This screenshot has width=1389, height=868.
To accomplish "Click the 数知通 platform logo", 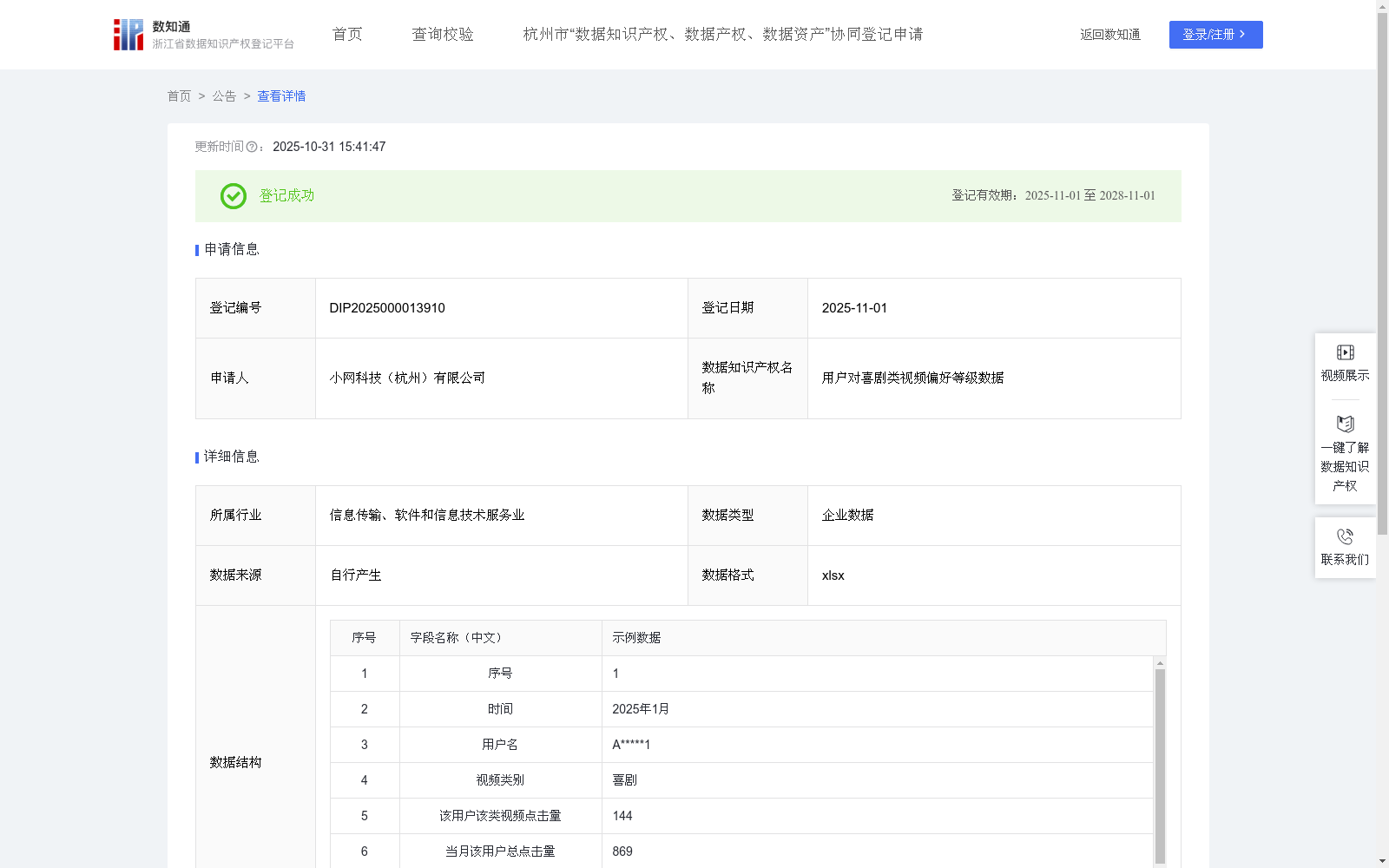I will [204, 35].
